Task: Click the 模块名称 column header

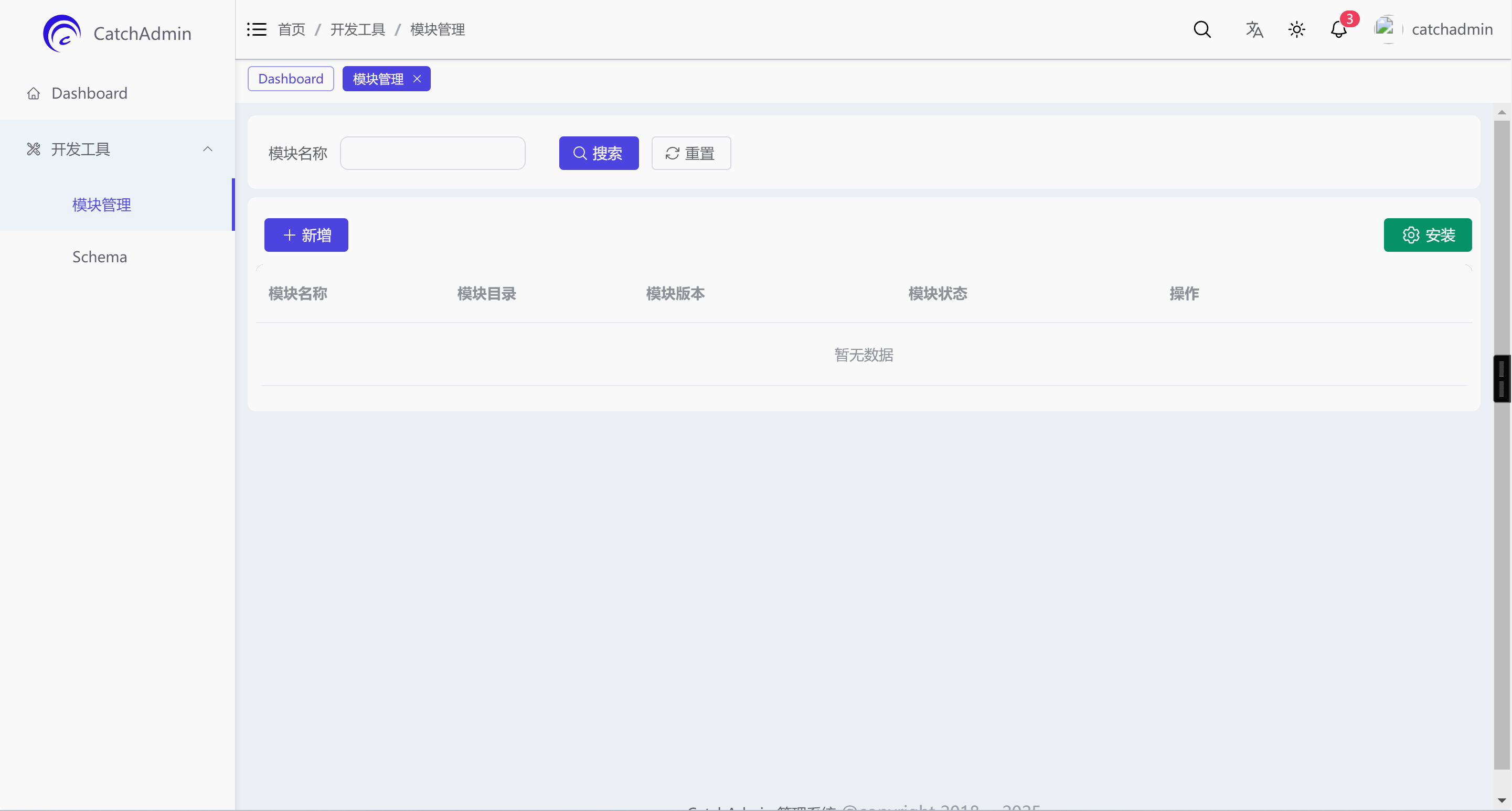Action: 297,293
